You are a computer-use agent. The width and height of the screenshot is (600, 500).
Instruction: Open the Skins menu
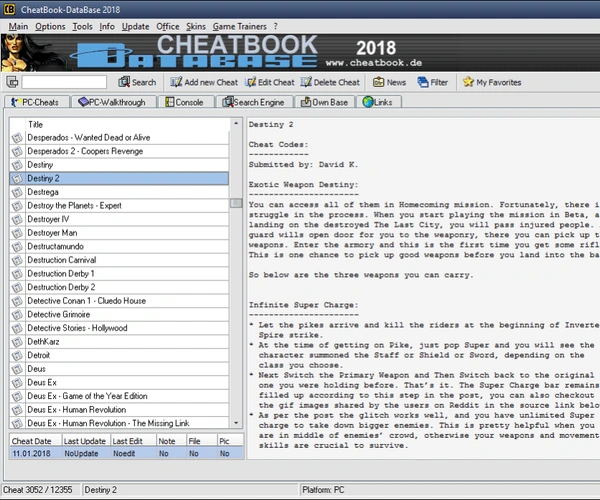[x=196, y=26]
